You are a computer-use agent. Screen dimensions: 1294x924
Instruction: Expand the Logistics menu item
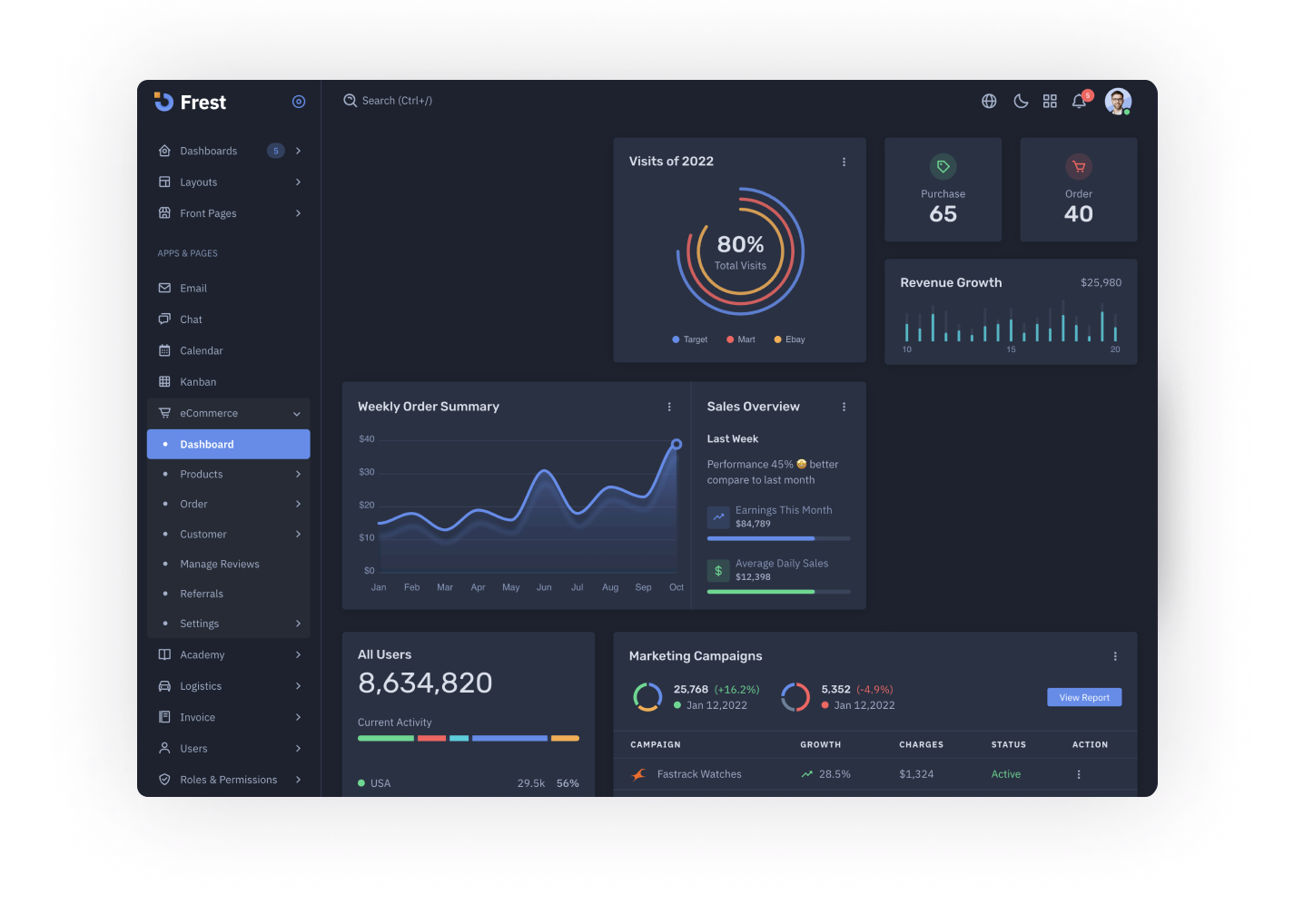tap(202, 685)
